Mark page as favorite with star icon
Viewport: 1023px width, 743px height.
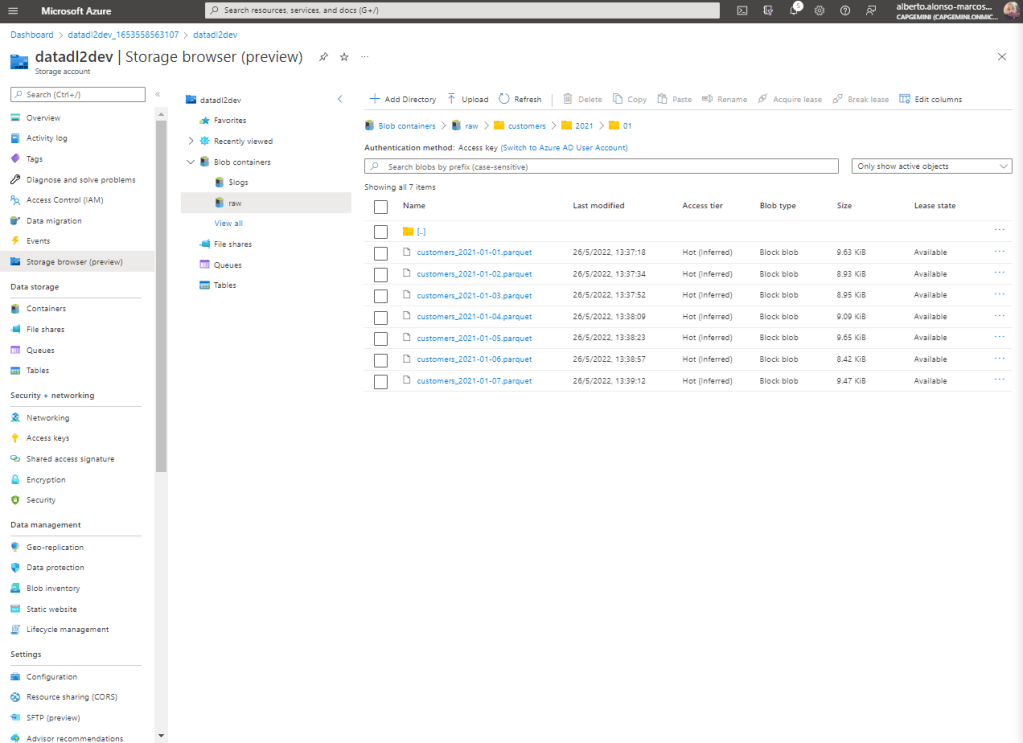[344, 57]
